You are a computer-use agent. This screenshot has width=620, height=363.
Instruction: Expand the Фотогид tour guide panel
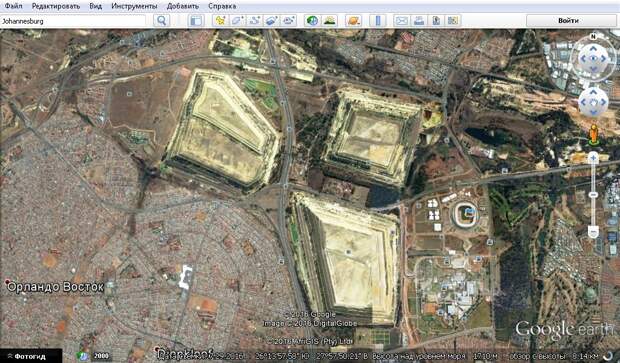click(31, 356)
